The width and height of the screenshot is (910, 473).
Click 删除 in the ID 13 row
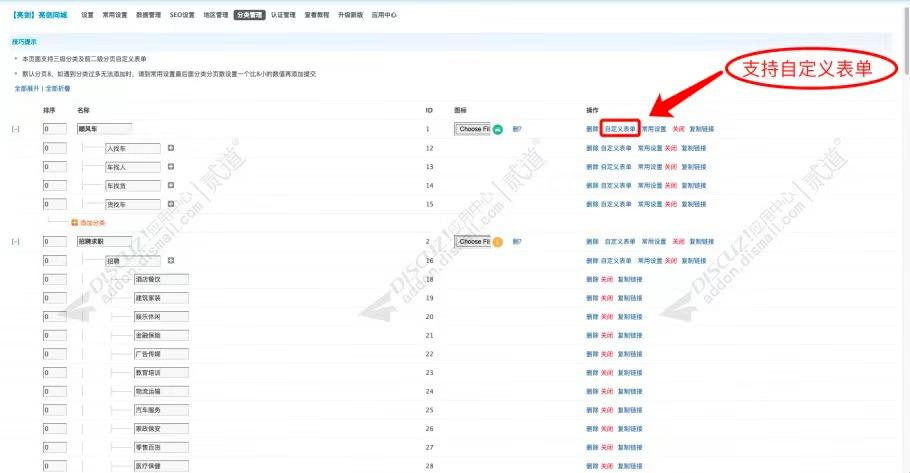592,167
